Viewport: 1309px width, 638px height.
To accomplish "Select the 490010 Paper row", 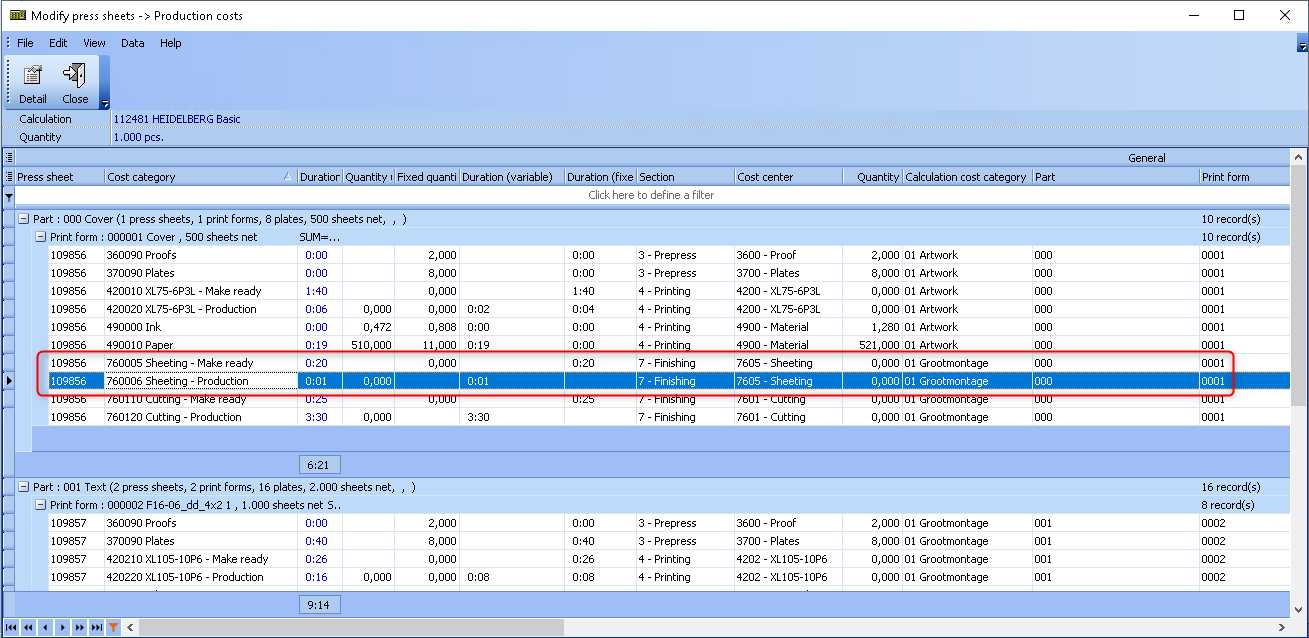I will (668, 345).
